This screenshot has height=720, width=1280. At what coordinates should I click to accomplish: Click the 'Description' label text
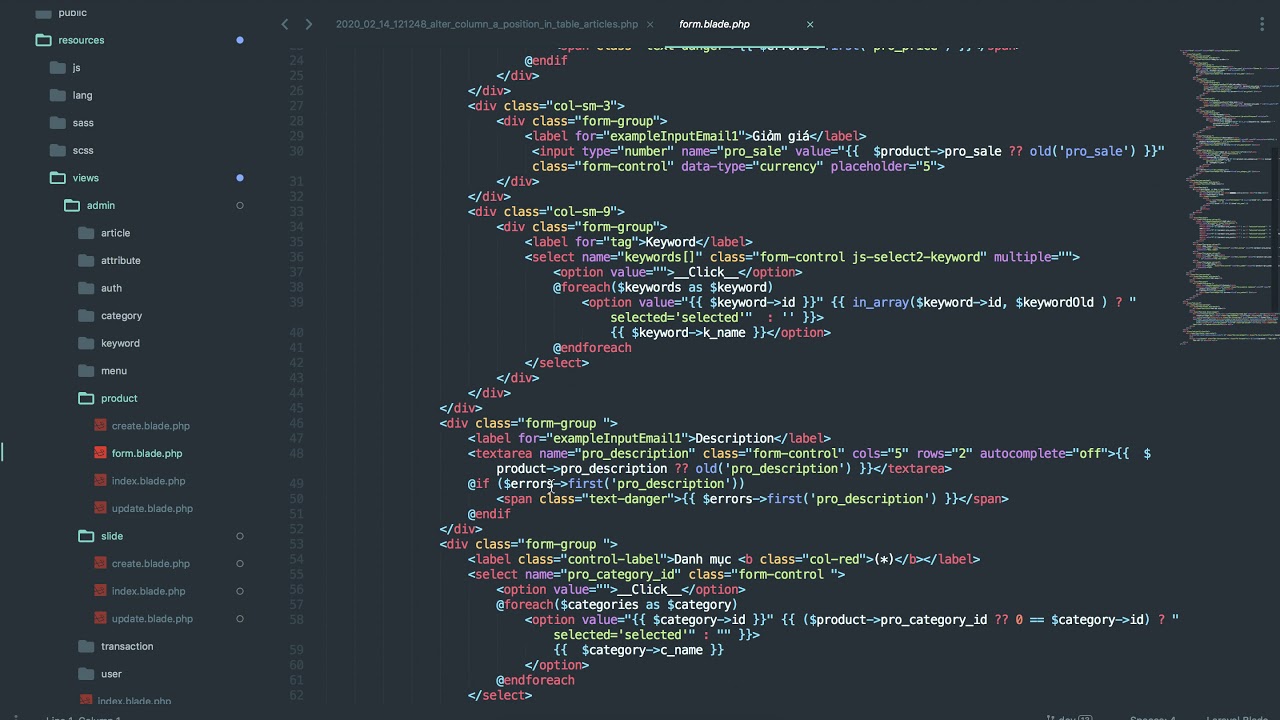pos(735,438)
